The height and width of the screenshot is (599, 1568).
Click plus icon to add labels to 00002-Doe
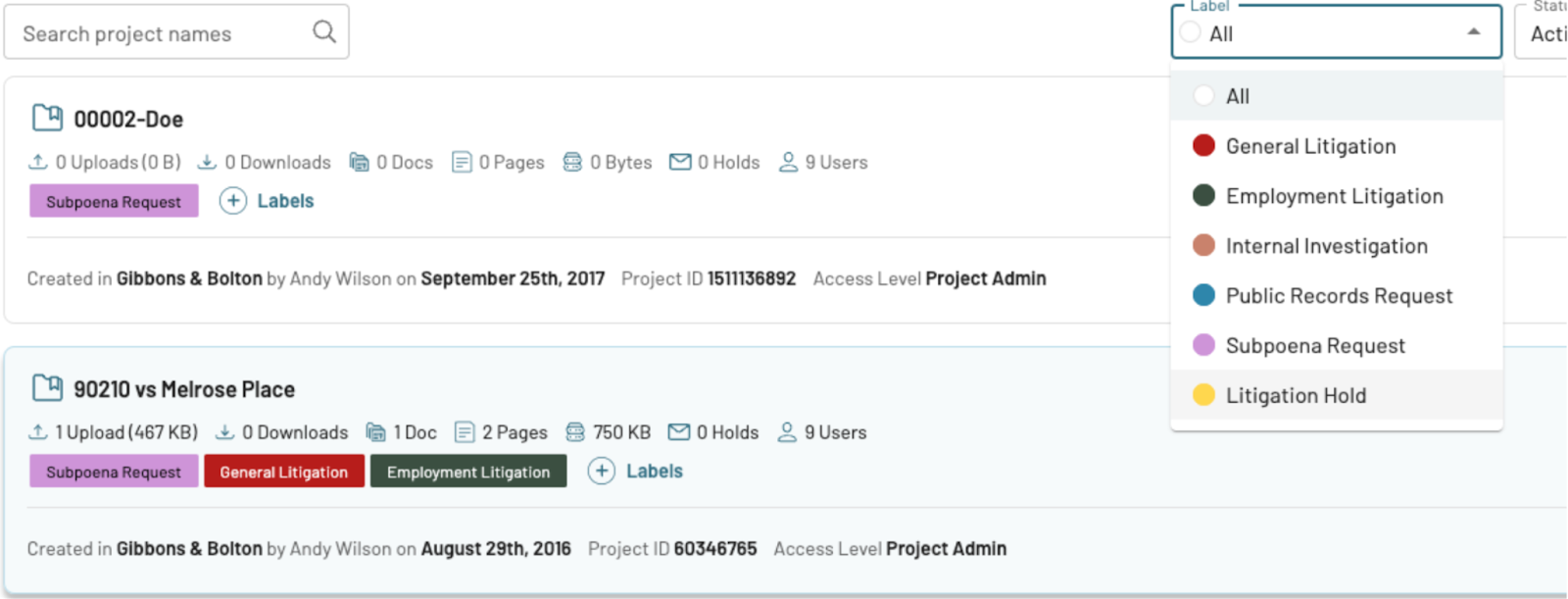tap(233, 201)
